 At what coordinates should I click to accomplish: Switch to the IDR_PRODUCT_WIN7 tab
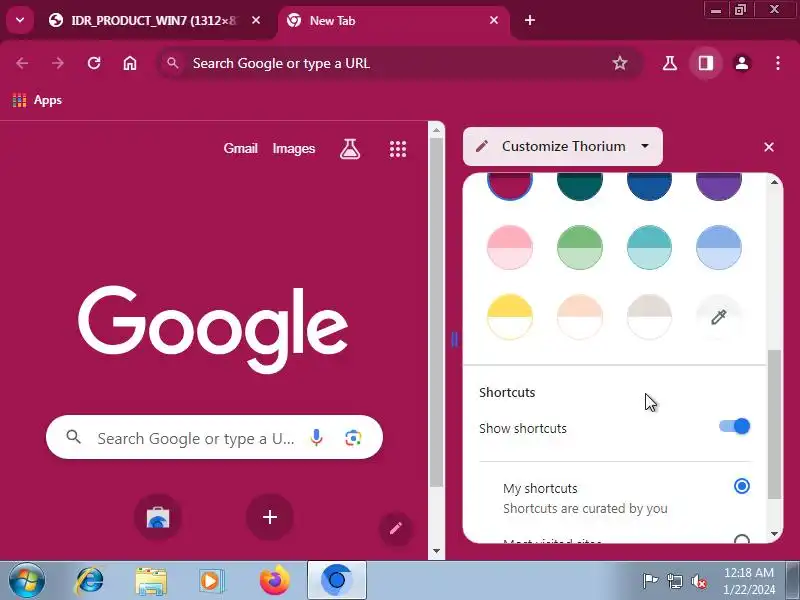click(153, 21)
